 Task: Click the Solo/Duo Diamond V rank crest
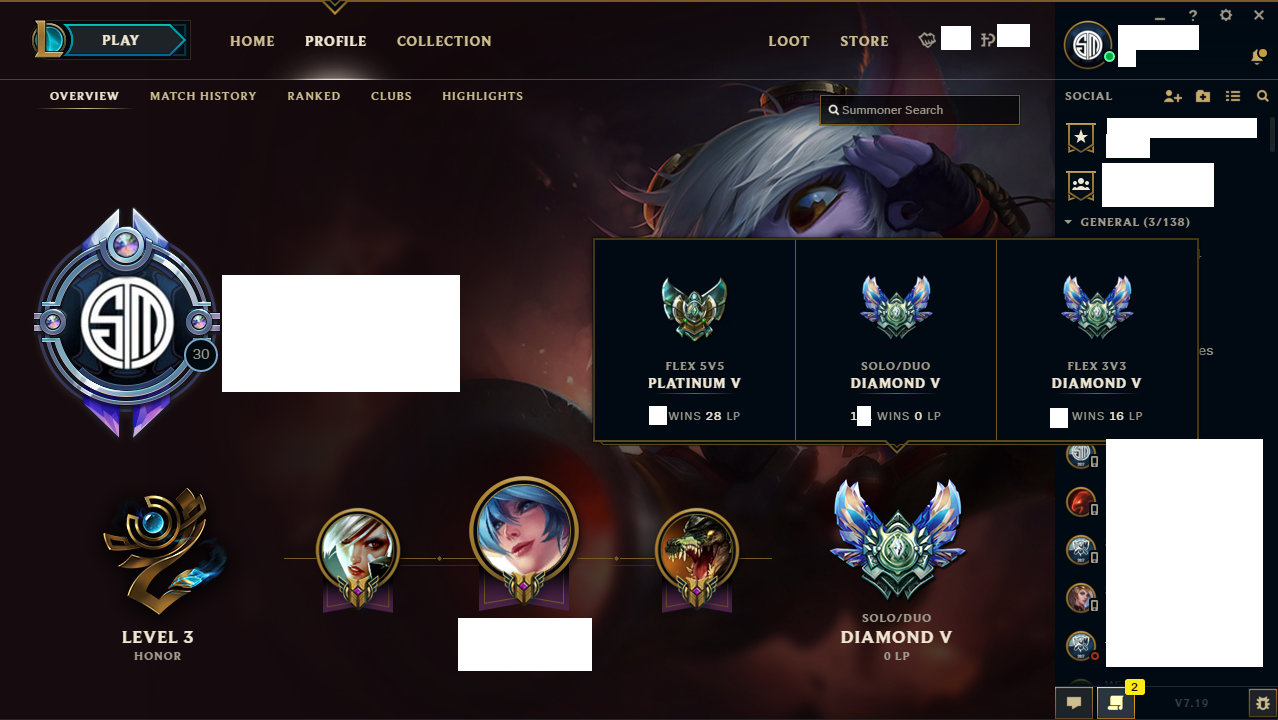897,538
